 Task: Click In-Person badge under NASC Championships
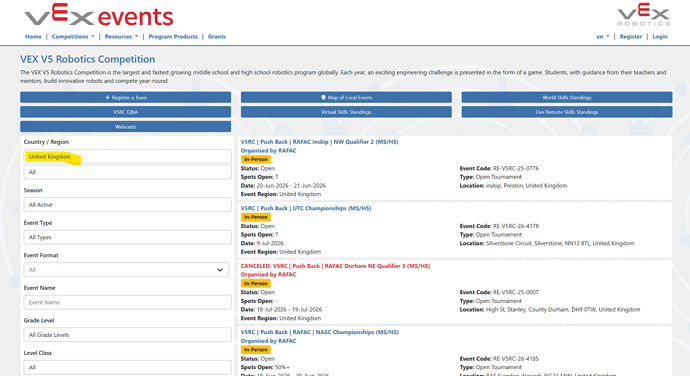pos(256,350)
